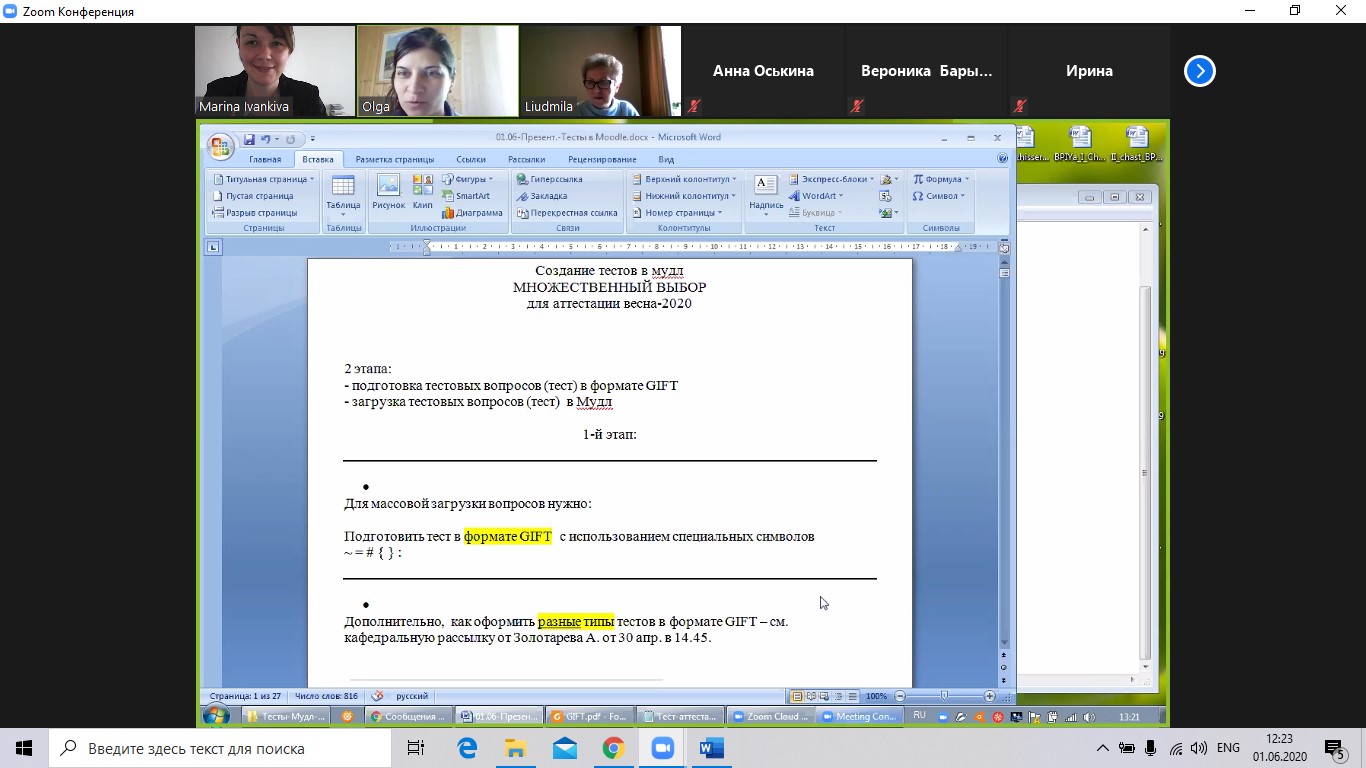Open File Explorer from Windows taskbar
This screenshot has height=768, width=1366.
(x=515, y=748)
